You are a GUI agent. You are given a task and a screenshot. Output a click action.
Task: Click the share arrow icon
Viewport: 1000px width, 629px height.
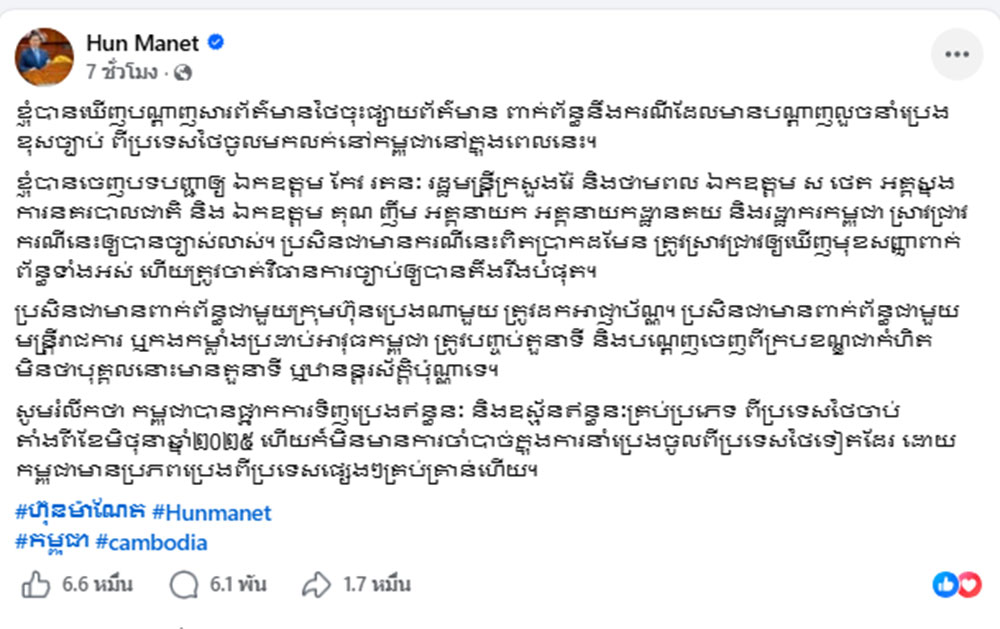pos(316,585)
